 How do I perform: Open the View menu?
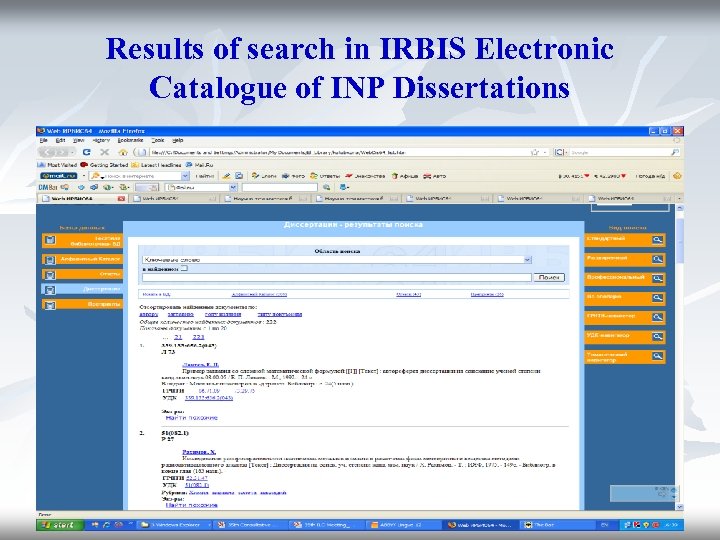coord(79,141)
